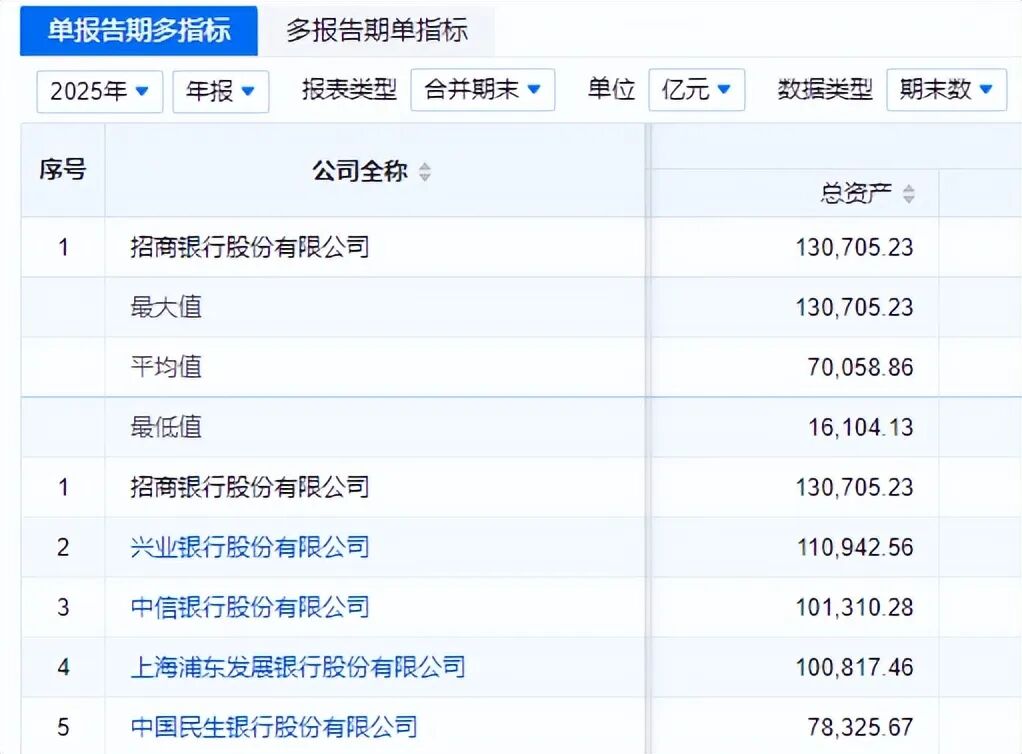Select the 最低值 row label
The width and height of the screenshot is (1022, 754).
(x=166, y=428)
